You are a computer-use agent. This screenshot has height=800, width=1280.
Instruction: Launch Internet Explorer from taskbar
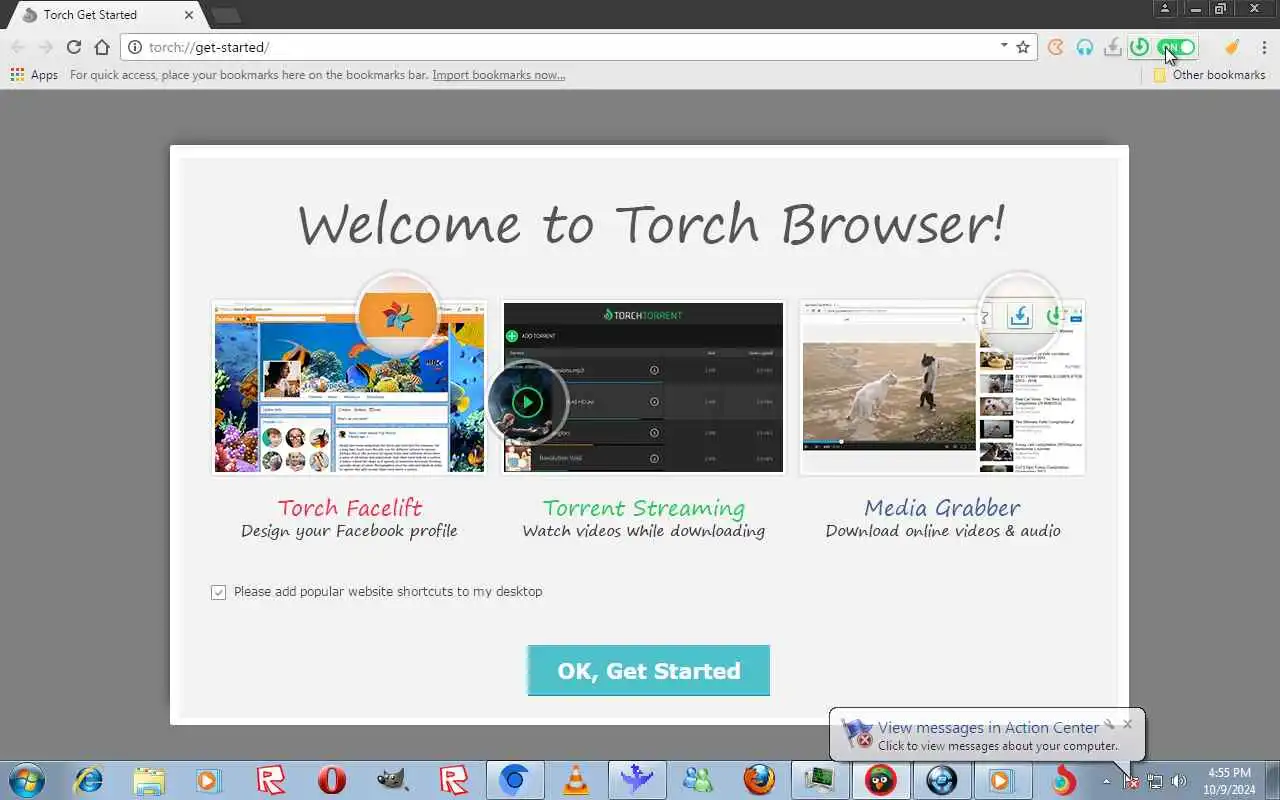coord(89,780)
